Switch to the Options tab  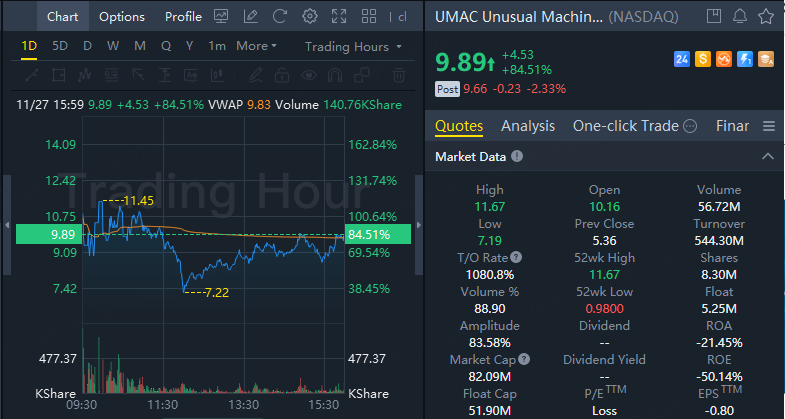coord(122,17)
